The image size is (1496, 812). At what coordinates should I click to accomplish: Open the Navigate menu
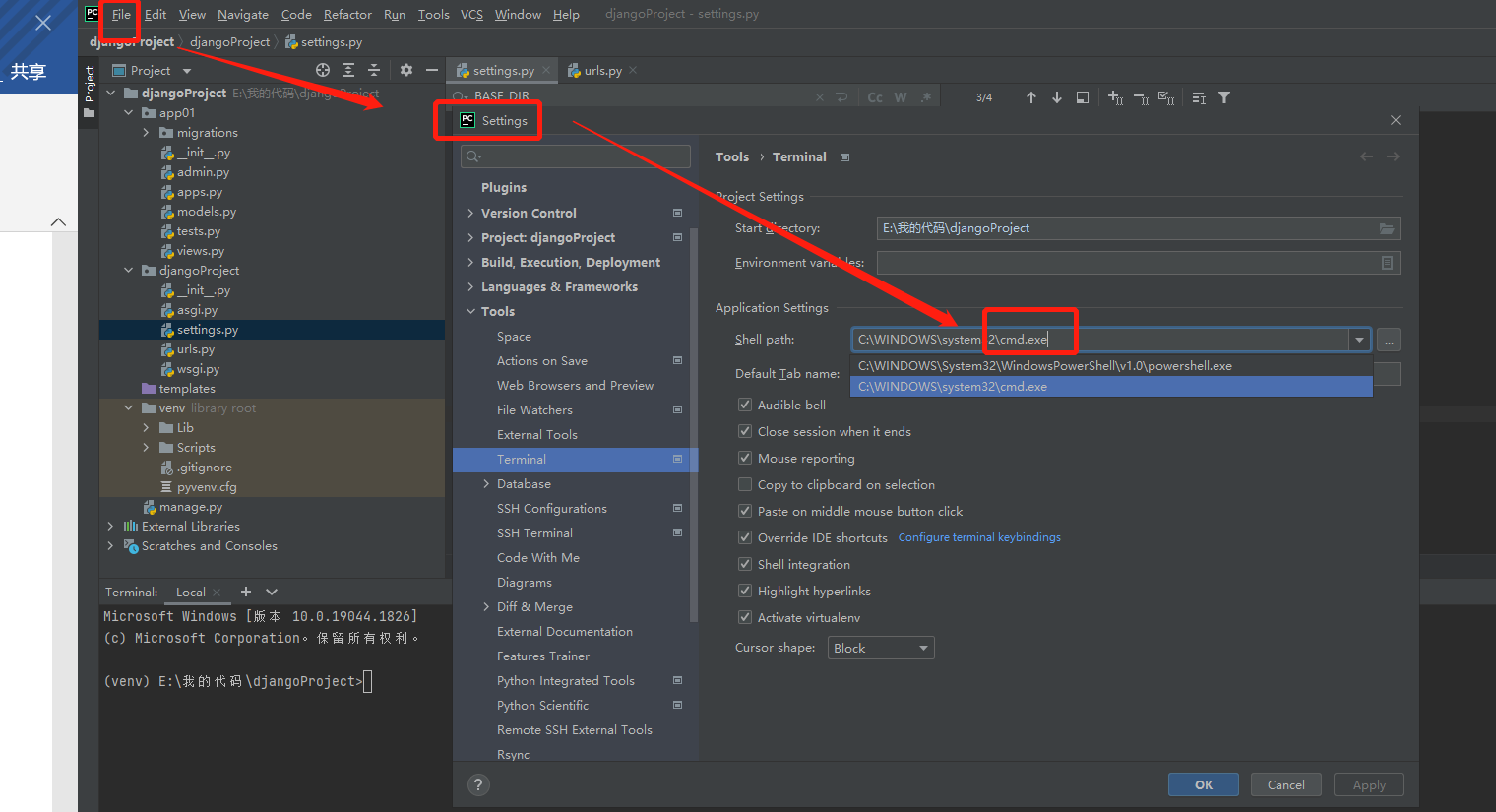click(243, 14)
